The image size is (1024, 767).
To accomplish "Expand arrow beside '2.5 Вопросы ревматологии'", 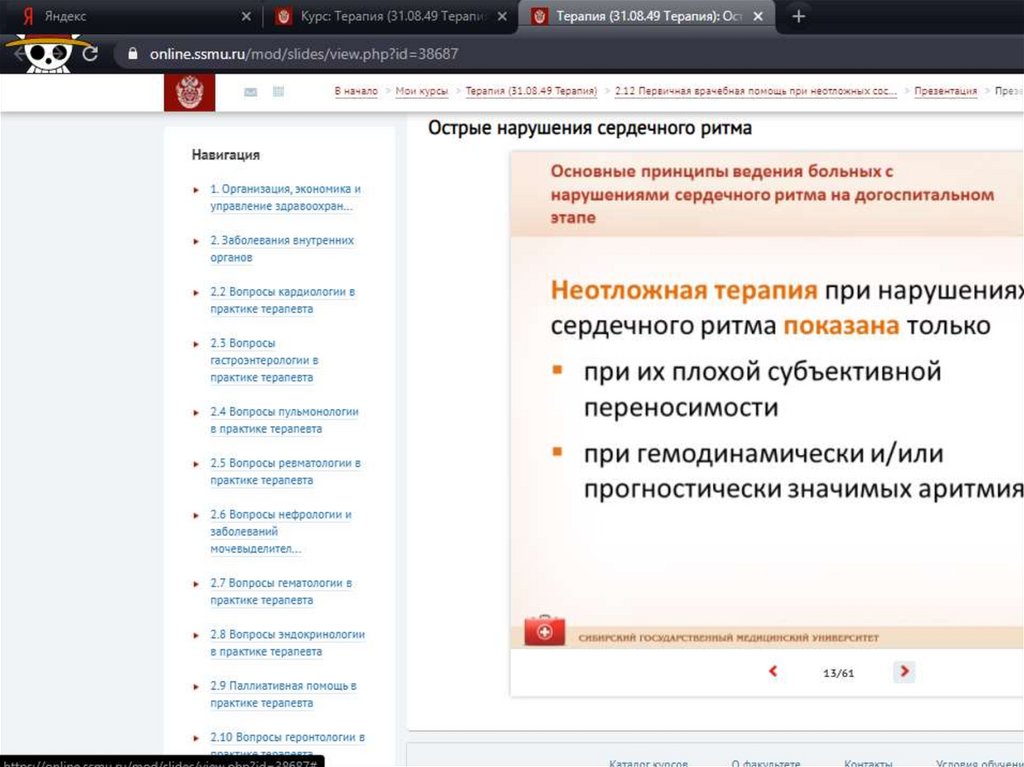I will click(196, 464).
